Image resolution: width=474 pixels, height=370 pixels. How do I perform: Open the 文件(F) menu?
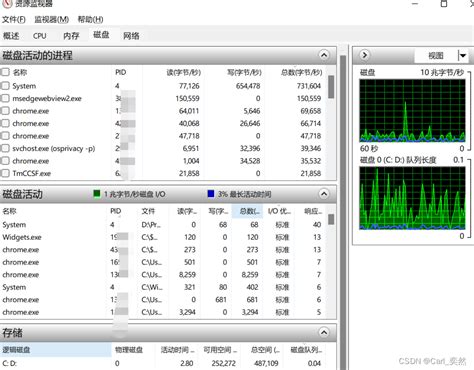14,19
